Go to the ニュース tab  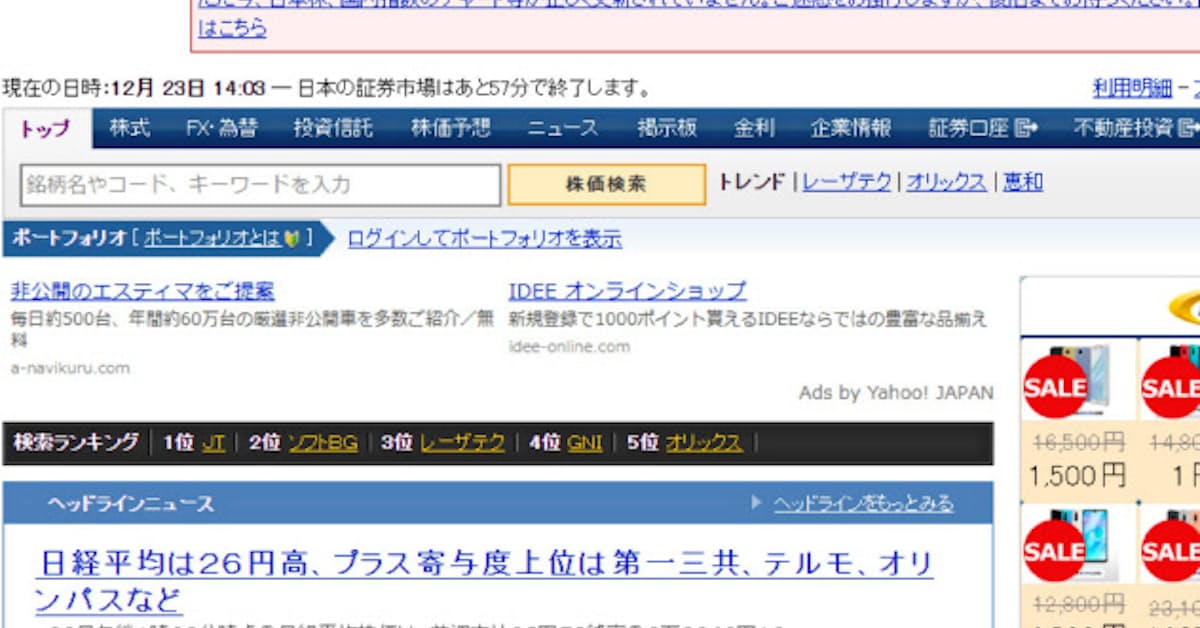(x=563, y=128)
